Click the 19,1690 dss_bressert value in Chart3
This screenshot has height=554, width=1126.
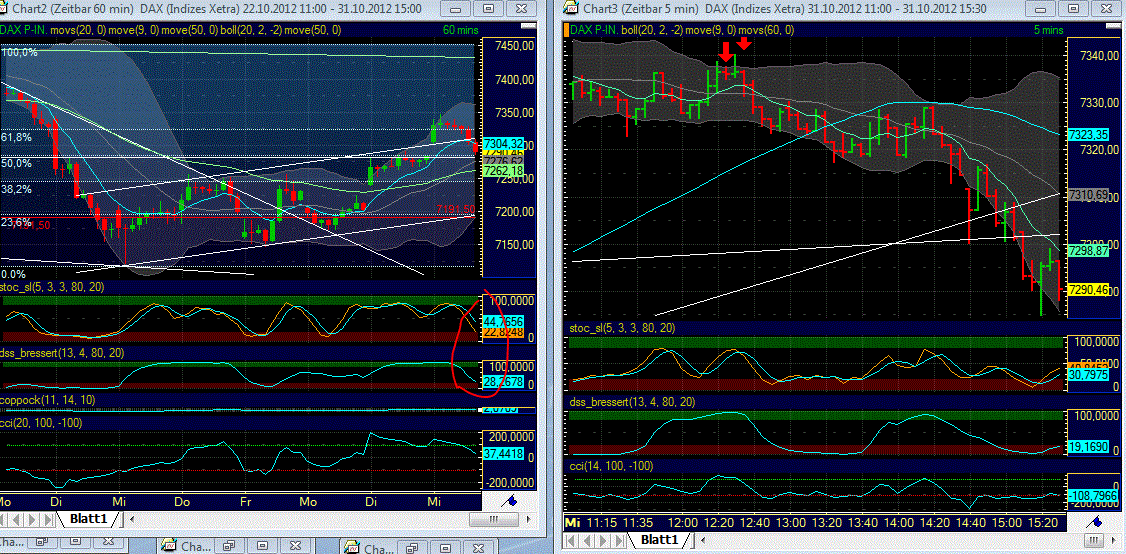(1089, 445)
